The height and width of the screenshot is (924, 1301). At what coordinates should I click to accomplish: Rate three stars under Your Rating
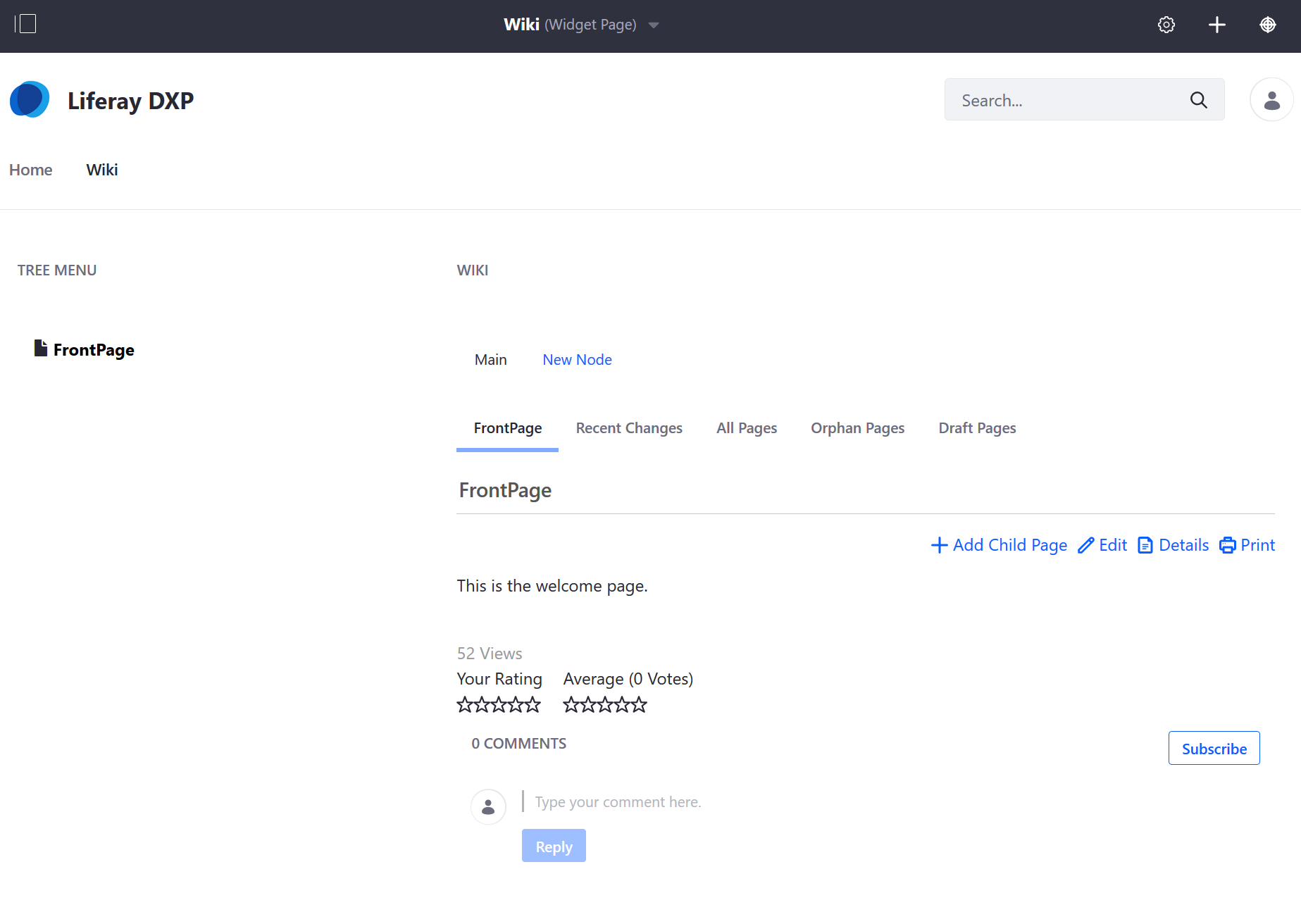[x=499, y=704]
